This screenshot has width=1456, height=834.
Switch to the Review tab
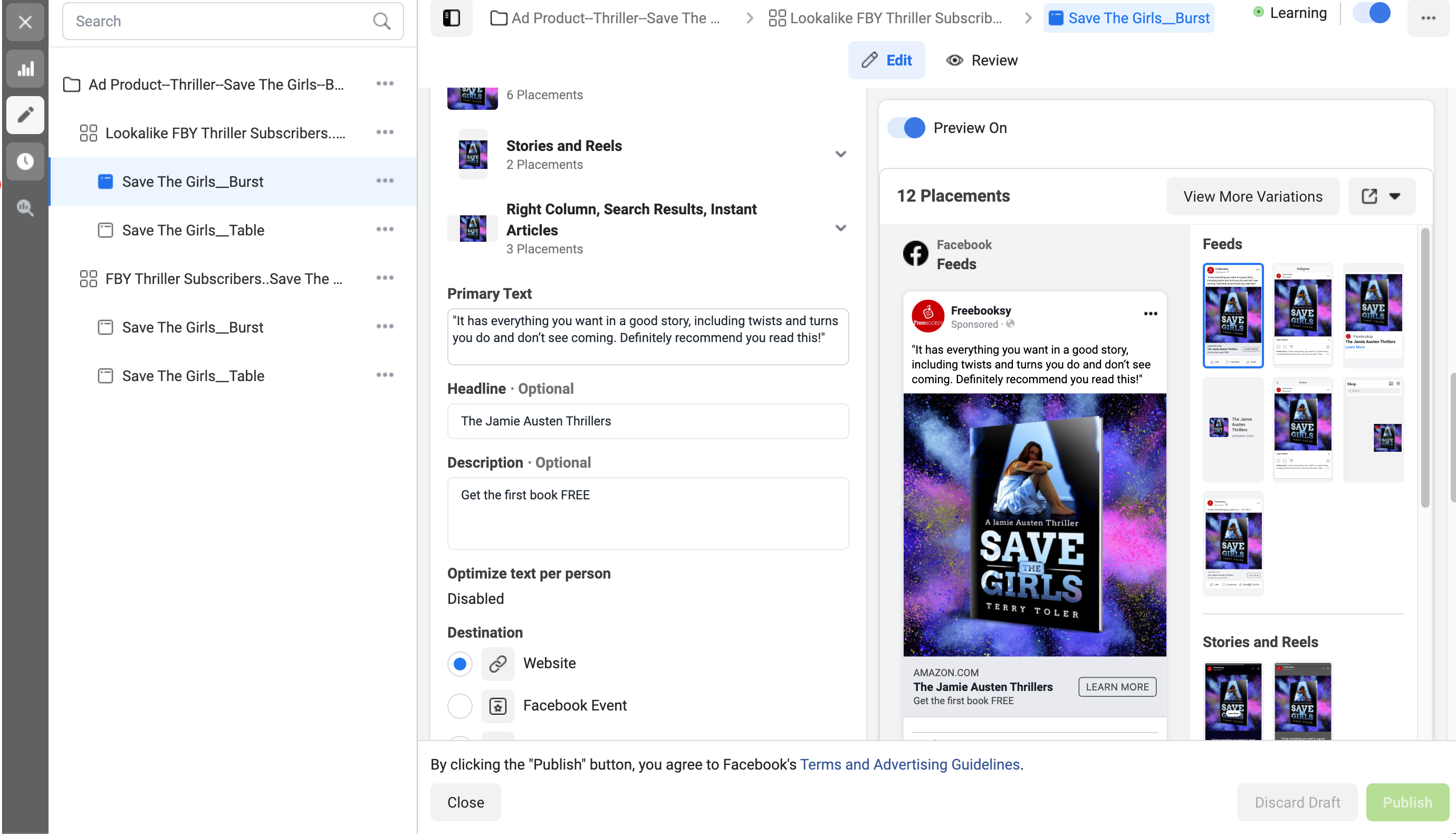982,60
